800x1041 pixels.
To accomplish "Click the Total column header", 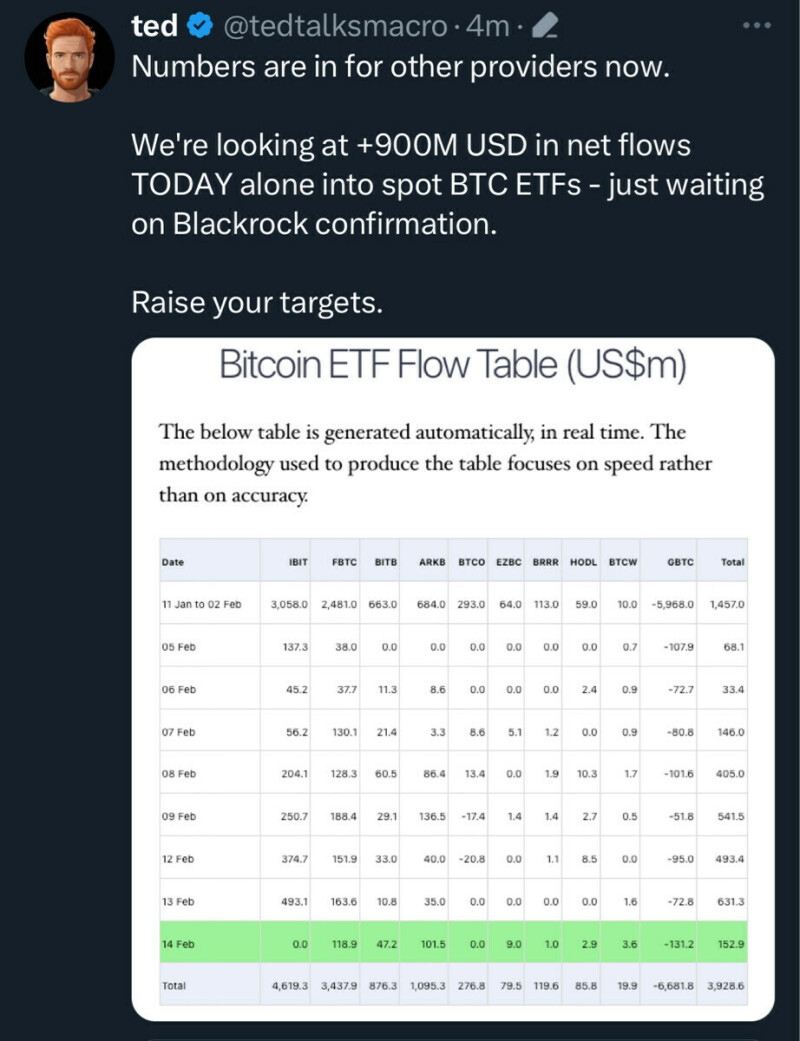I will coord(732,562).
